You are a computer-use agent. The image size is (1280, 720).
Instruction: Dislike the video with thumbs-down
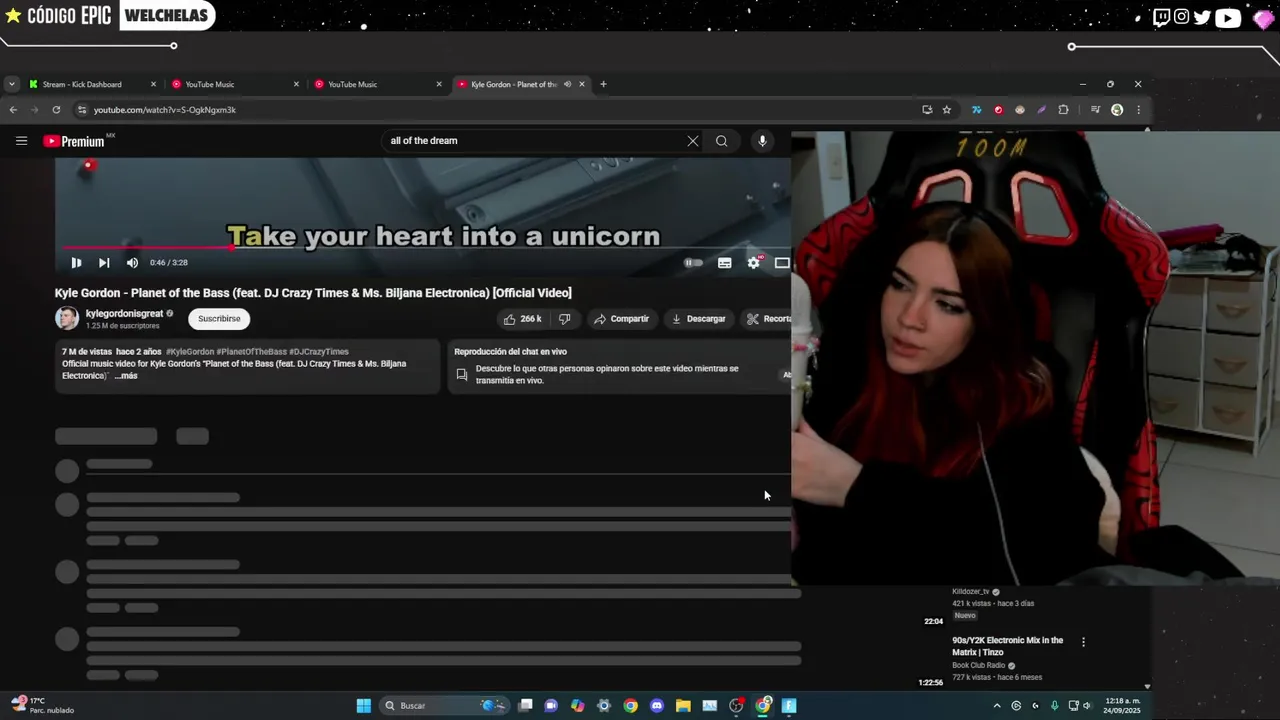[565, 319]
